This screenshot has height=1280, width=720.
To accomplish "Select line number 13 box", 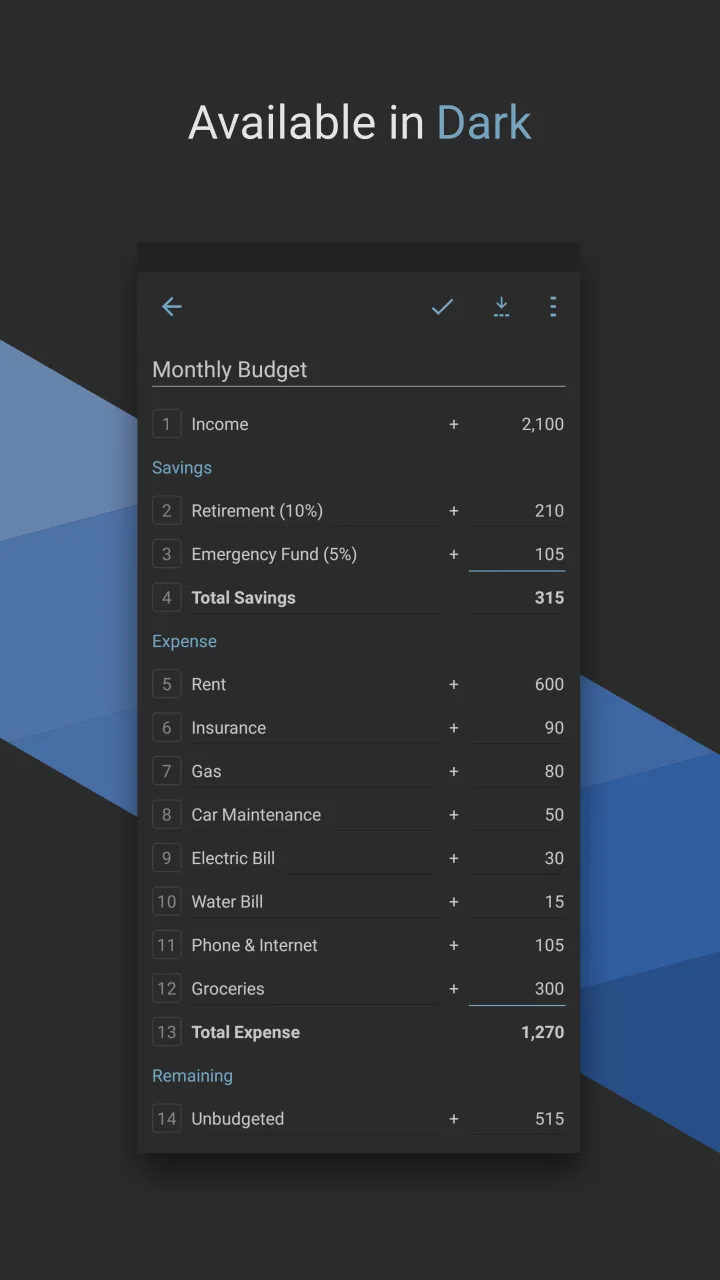I will point(167,1032).
